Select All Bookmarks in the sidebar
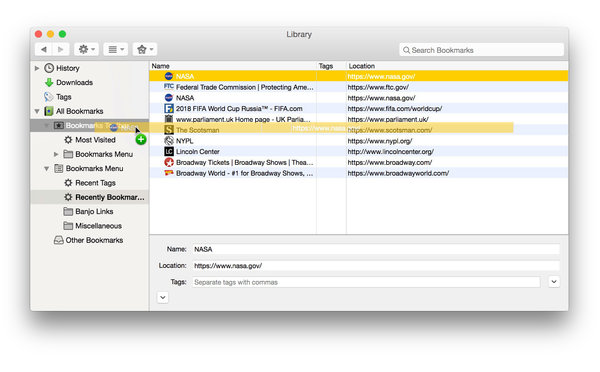 [x=80, y=111]
